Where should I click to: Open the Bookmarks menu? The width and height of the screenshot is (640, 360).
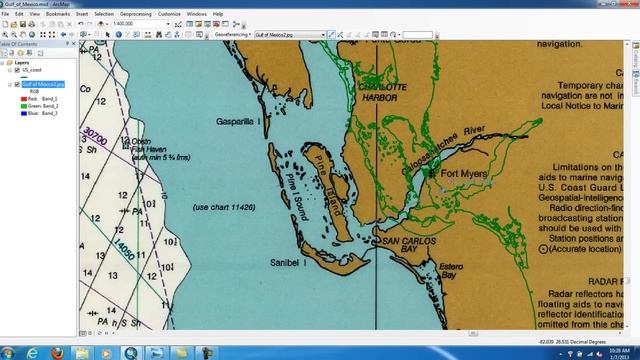click(58, 14)
